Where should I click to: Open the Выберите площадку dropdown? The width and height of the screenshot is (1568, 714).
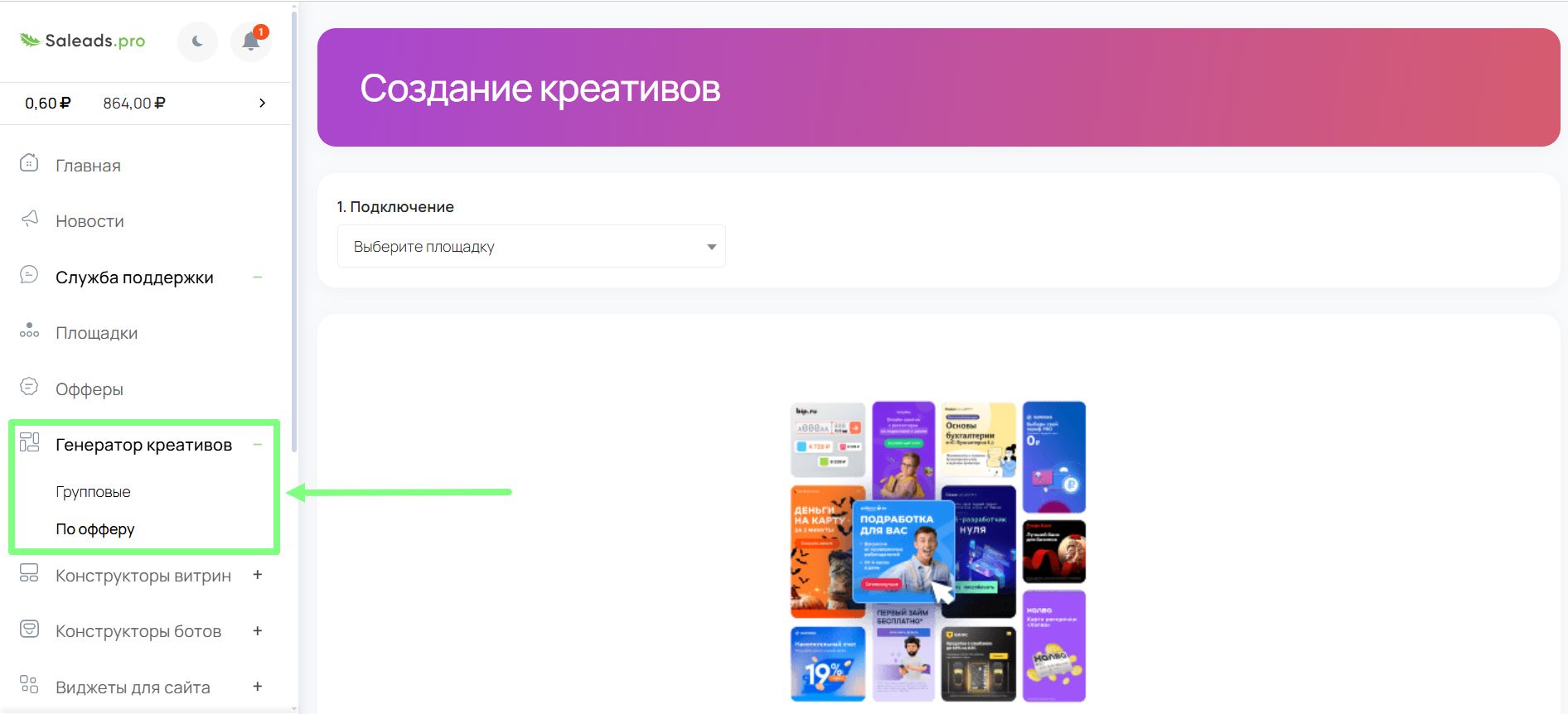[x=531, y=247]
